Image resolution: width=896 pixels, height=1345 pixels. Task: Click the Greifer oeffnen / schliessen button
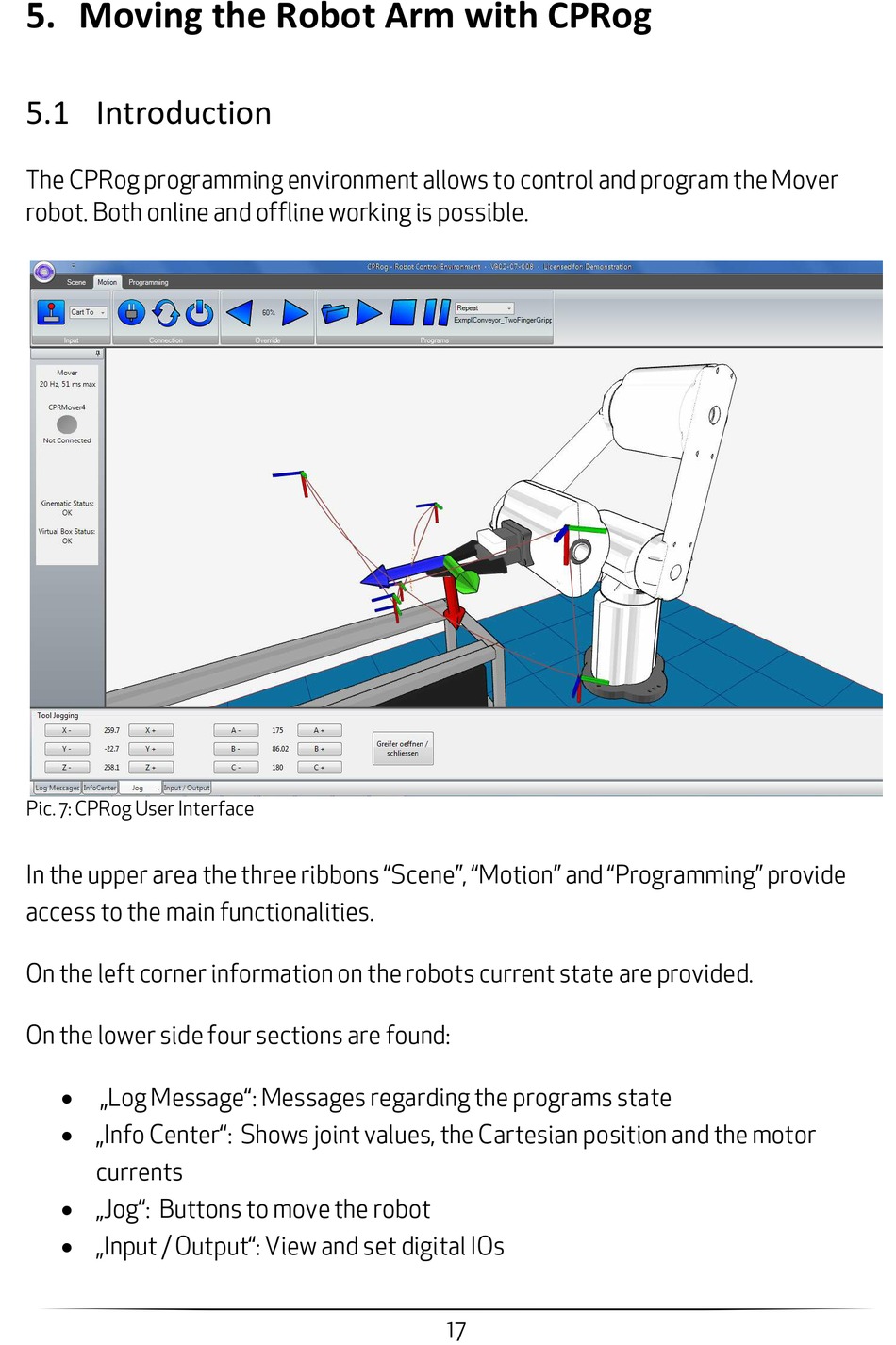tap(403, 749)
